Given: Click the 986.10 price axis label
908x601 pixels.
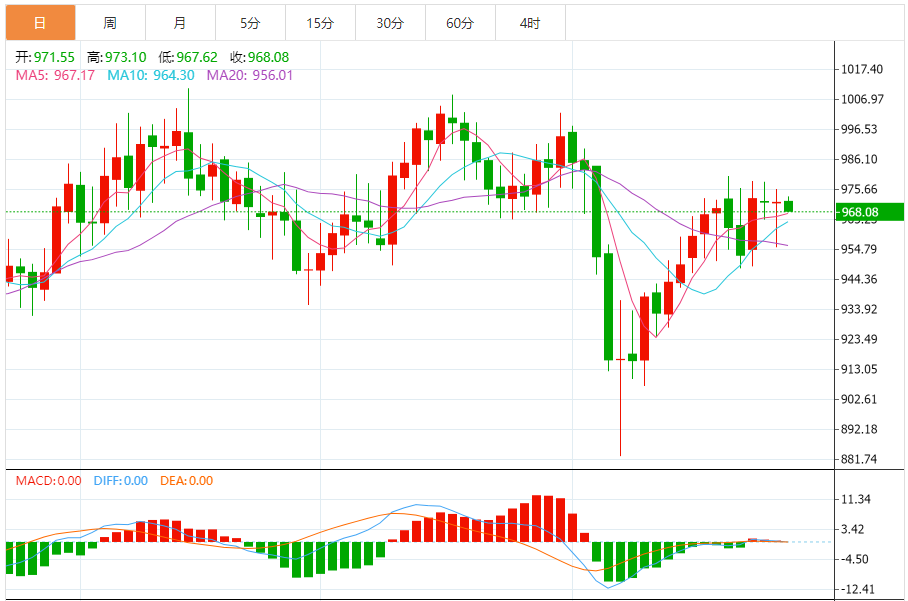Looking at the screenshot, I should 859,159.
